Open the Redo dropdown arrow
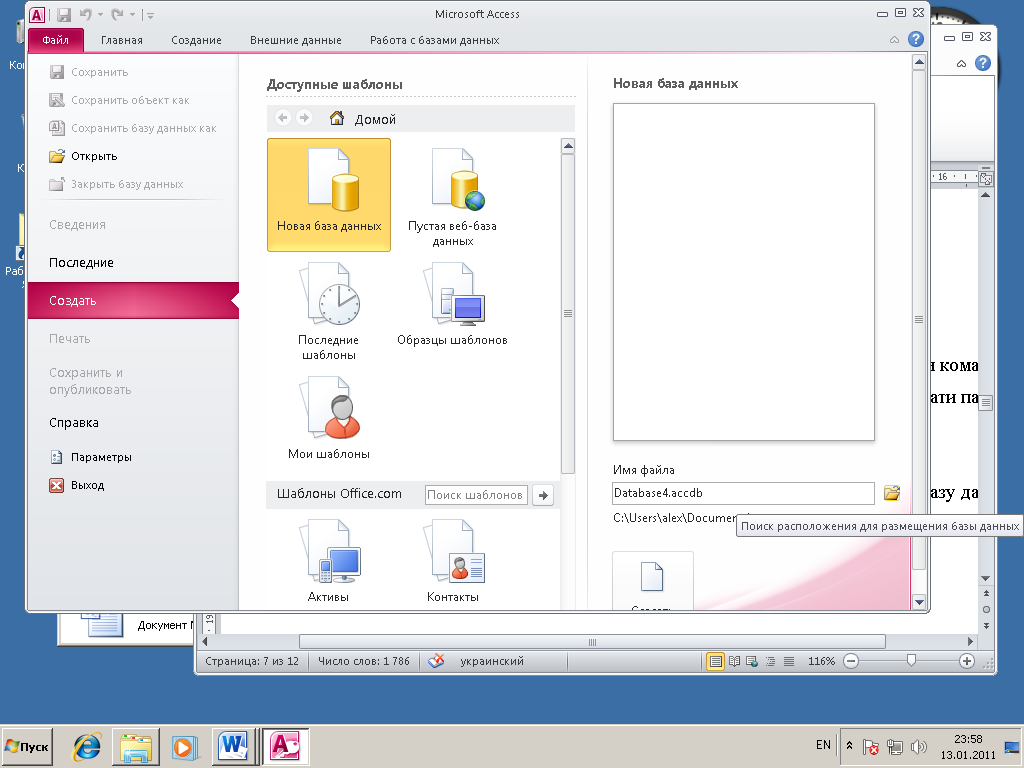 (x=132, y=15)
